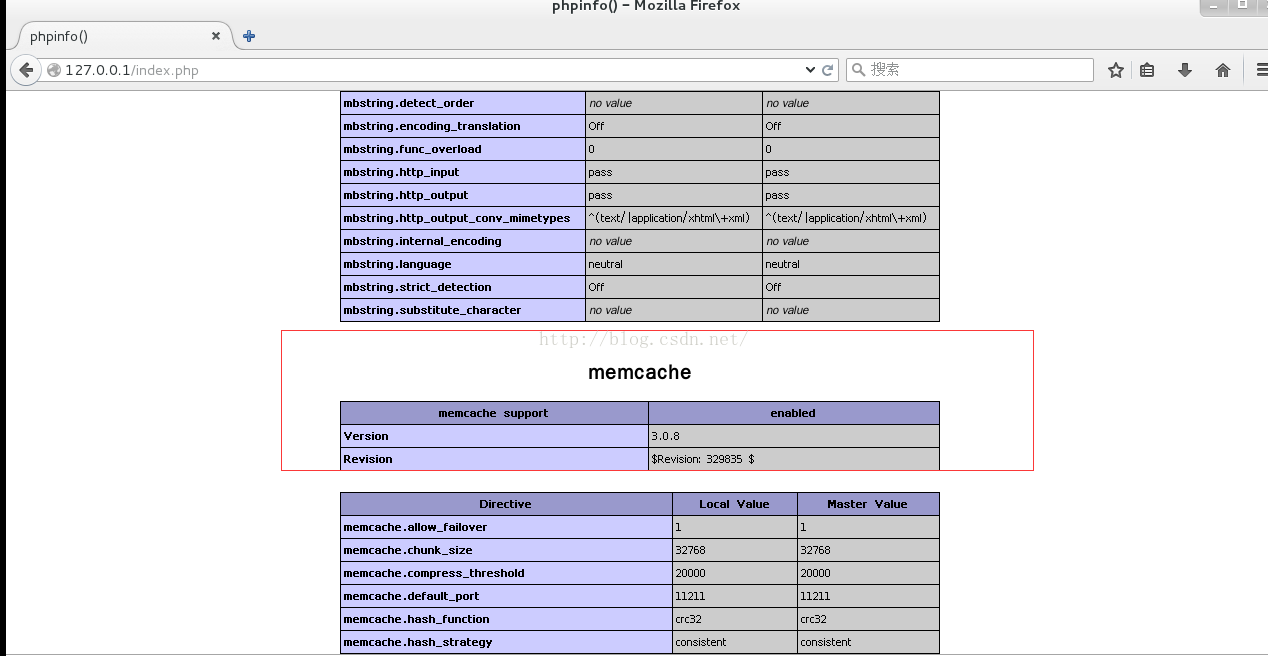Click the memcache section heading
The image size is (1268, 656).
click(640, 372)
